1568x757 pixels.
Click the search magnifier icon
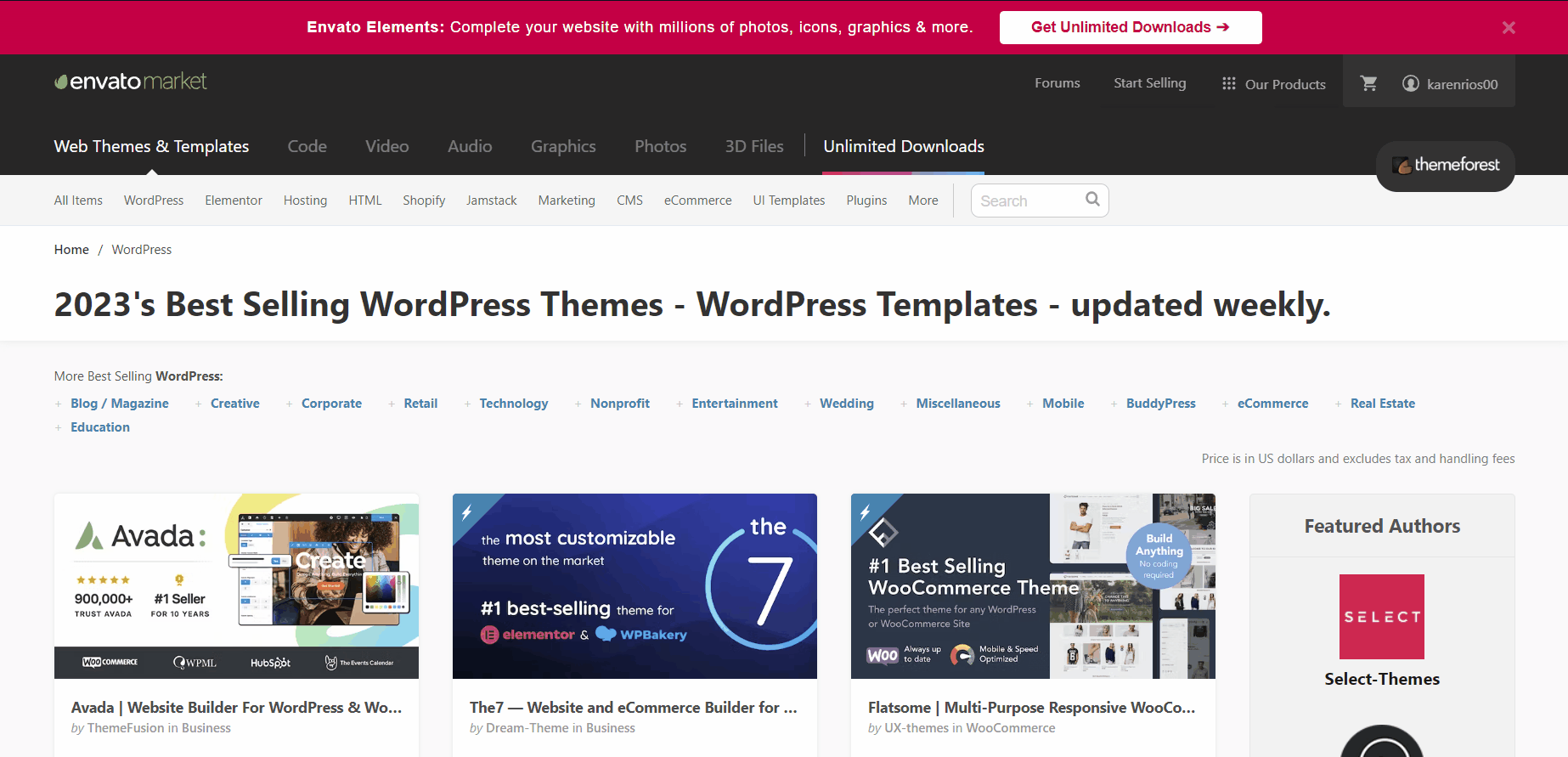pos(1092,200)
